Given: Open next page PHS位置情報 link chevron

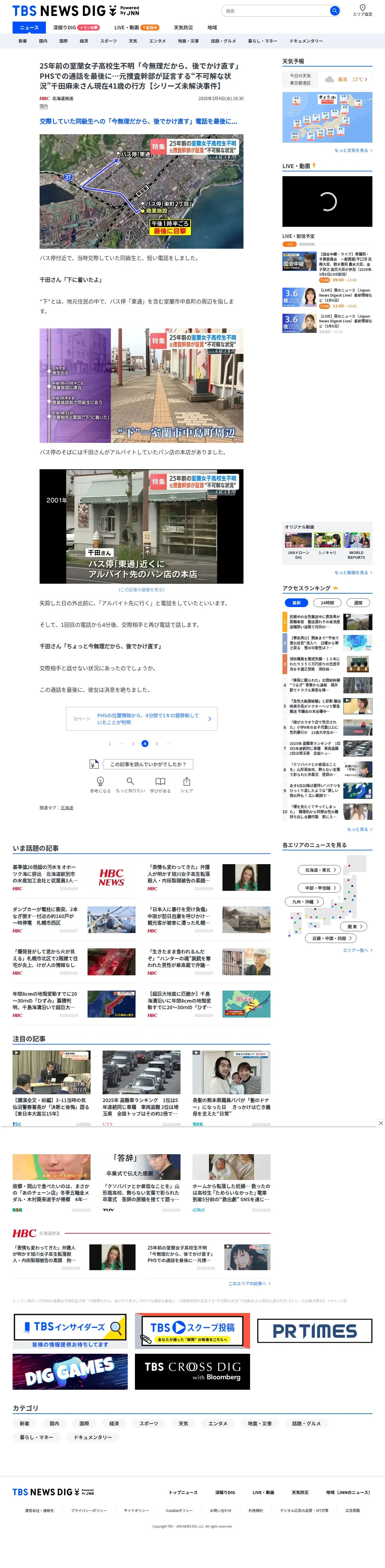Looking at the screenshot, I should [x=210, y=719].
